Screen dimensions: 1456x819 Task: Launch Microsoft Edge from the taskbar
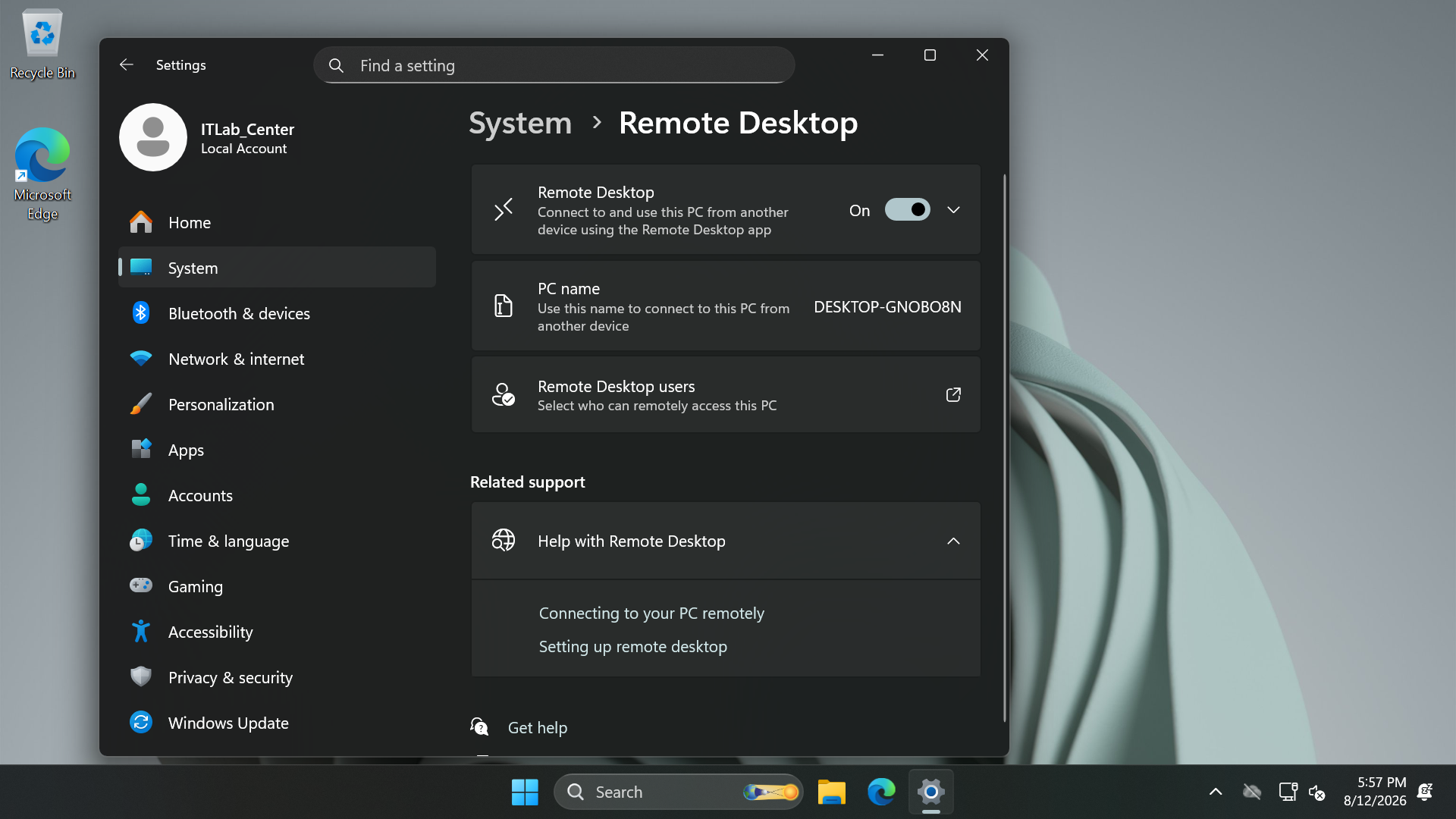coord(881,792)
